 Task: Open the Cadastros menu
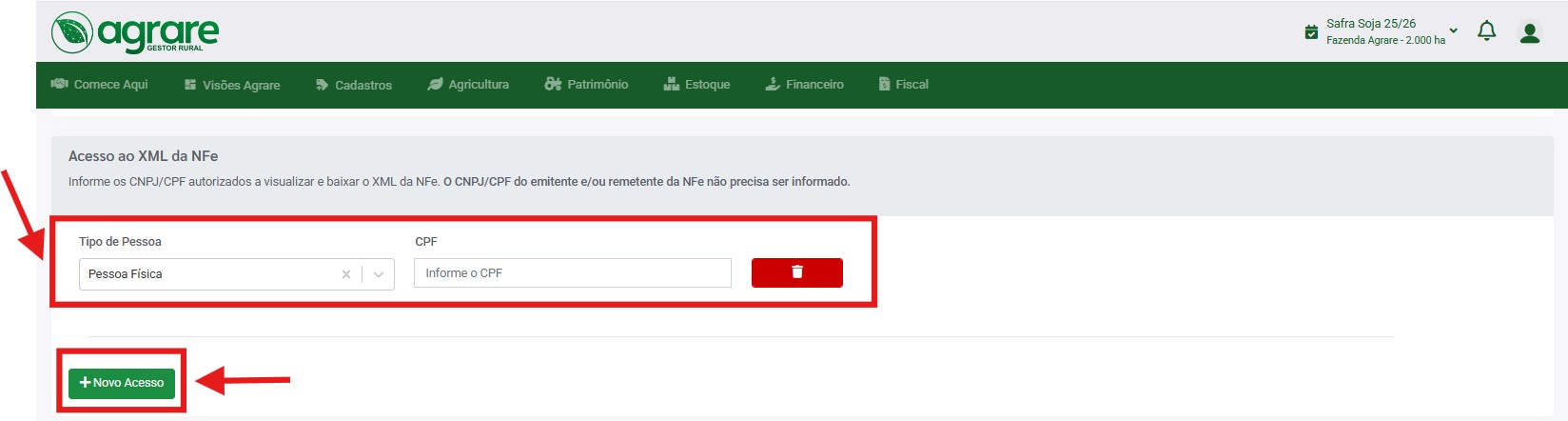[353, 85]
